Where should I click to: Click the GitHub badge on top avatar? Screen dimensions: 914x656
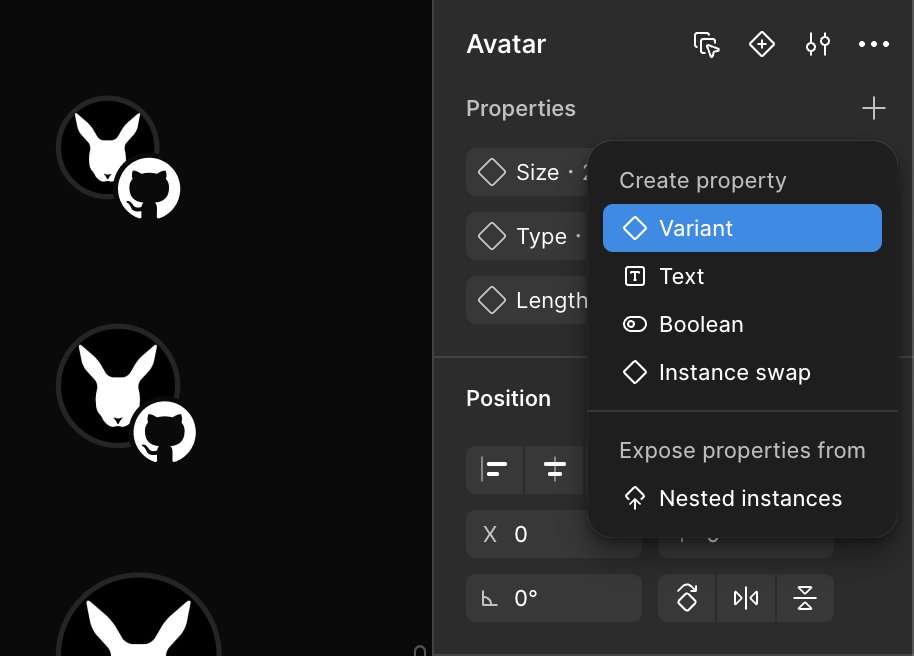coord(149,189)
